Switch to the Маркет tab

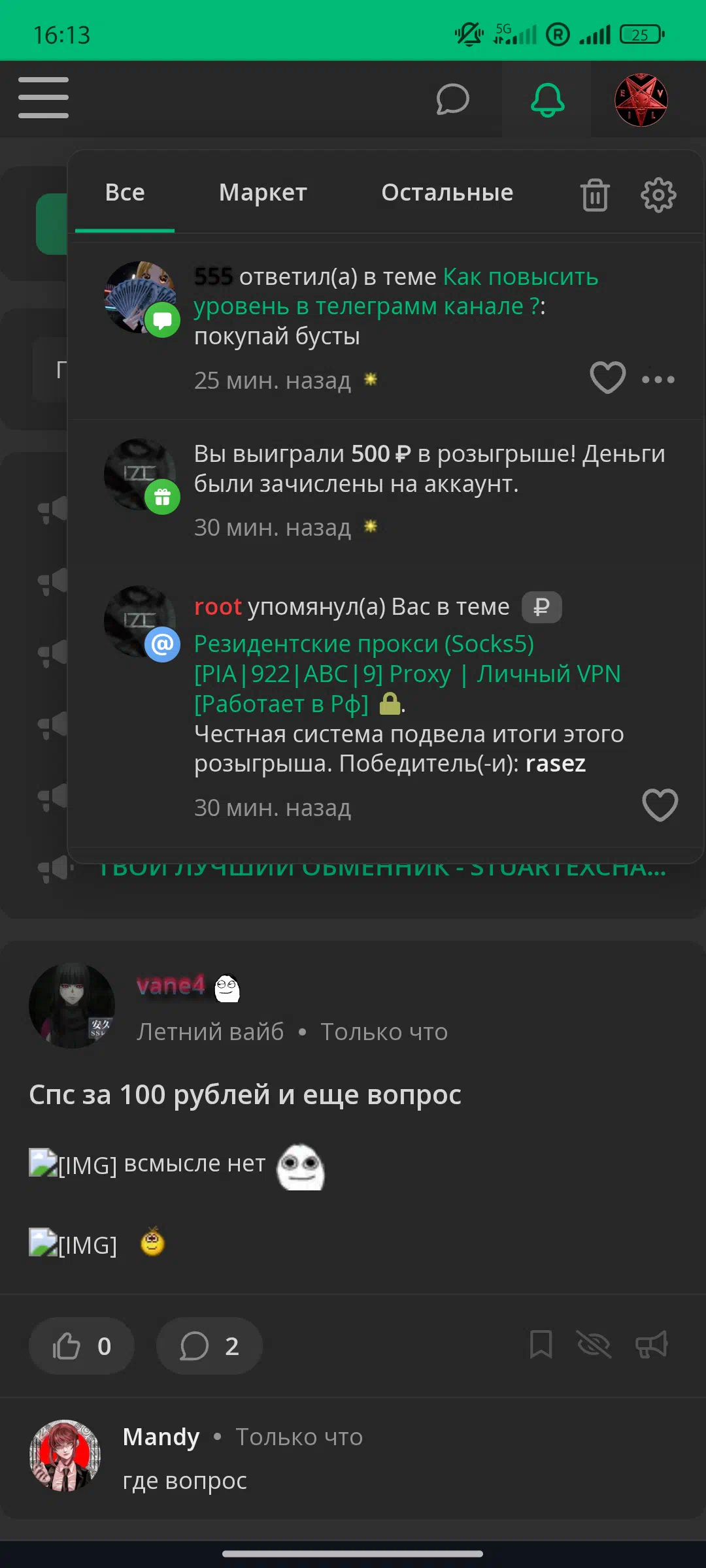click(x=263, y=193)
